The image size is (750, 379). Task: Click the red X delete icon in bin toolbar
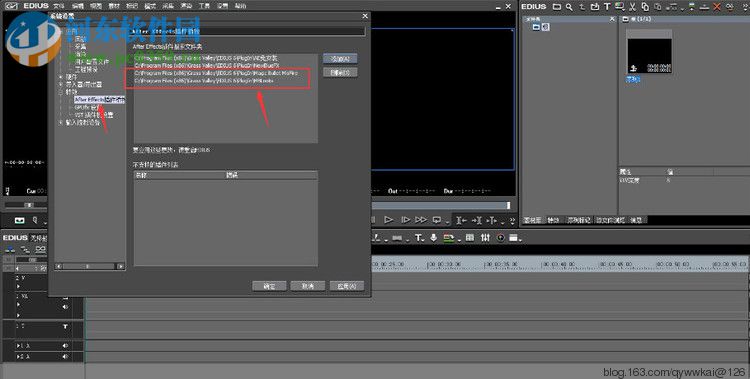pyautogui.click(x=717, y=7)
